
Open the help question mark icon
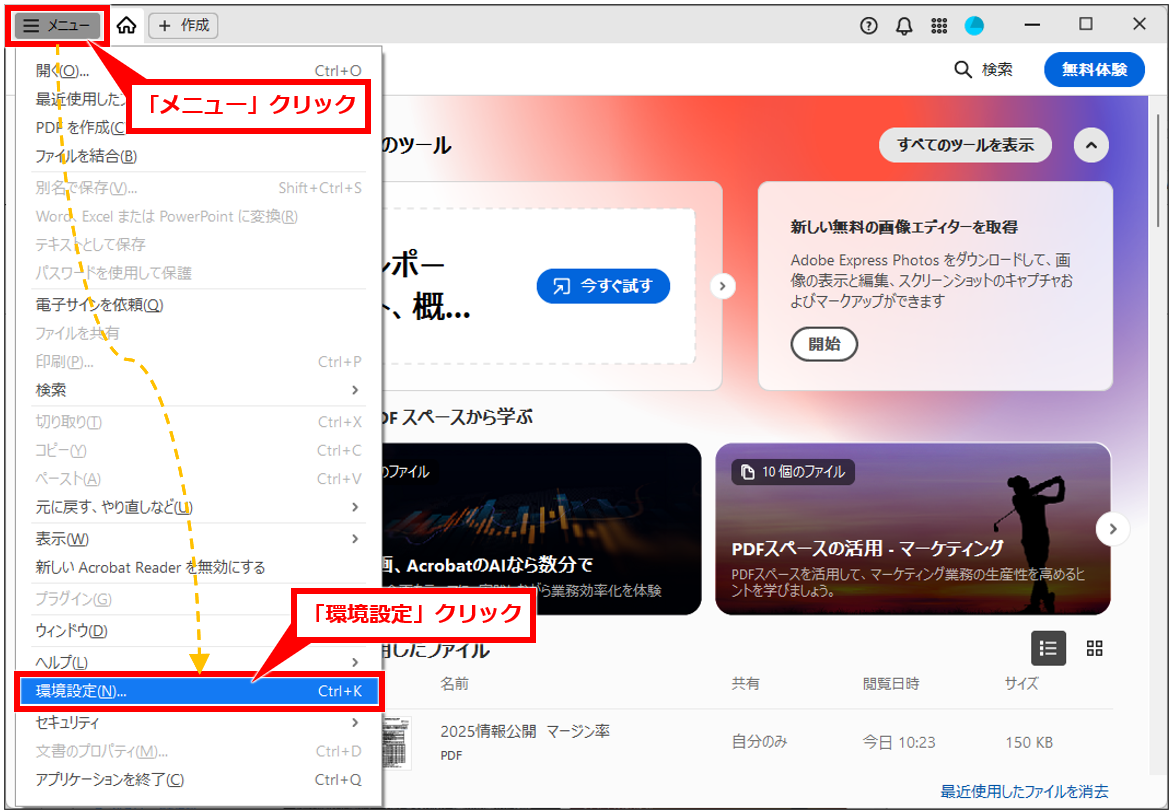(x=869, y=26)
